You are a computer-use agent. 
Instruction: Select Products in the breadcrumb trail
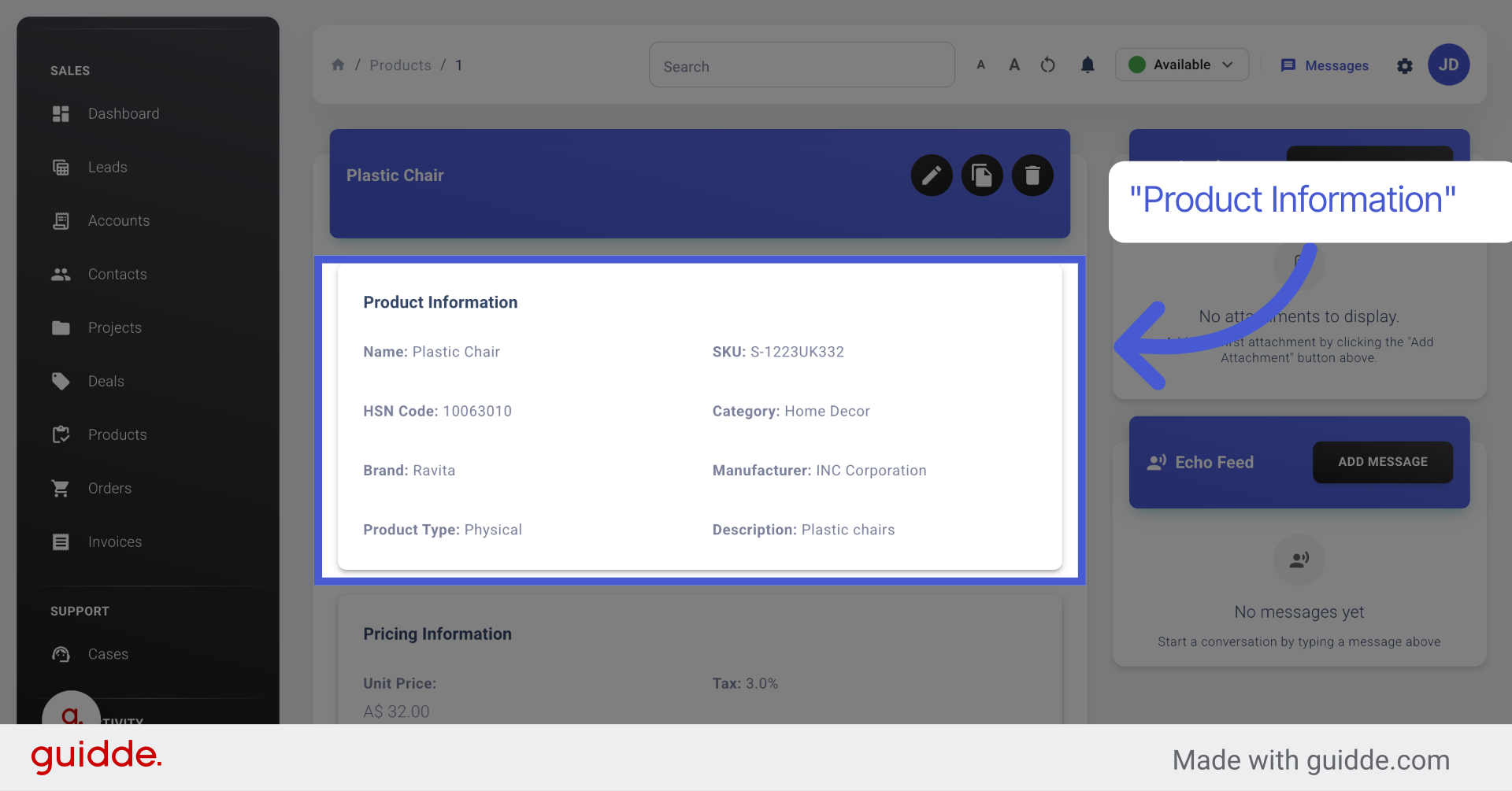[400, 65]
